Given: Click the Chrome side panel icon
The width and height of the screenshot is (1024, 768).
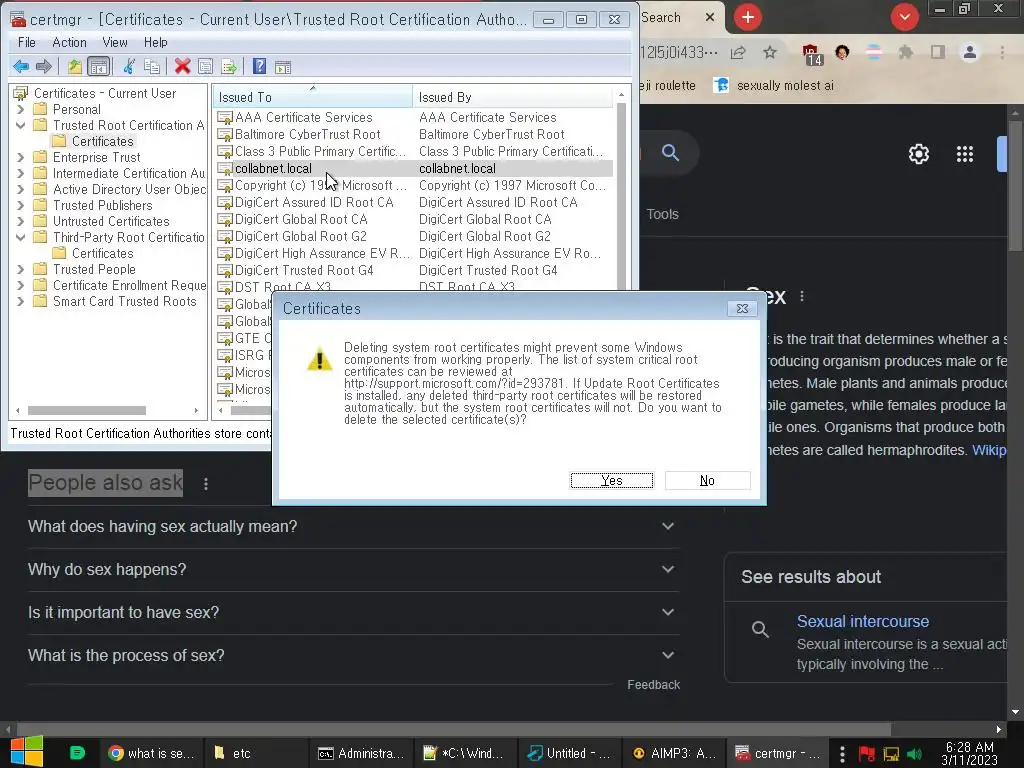Looking at the screenshot, I should (x=938, y=52).
